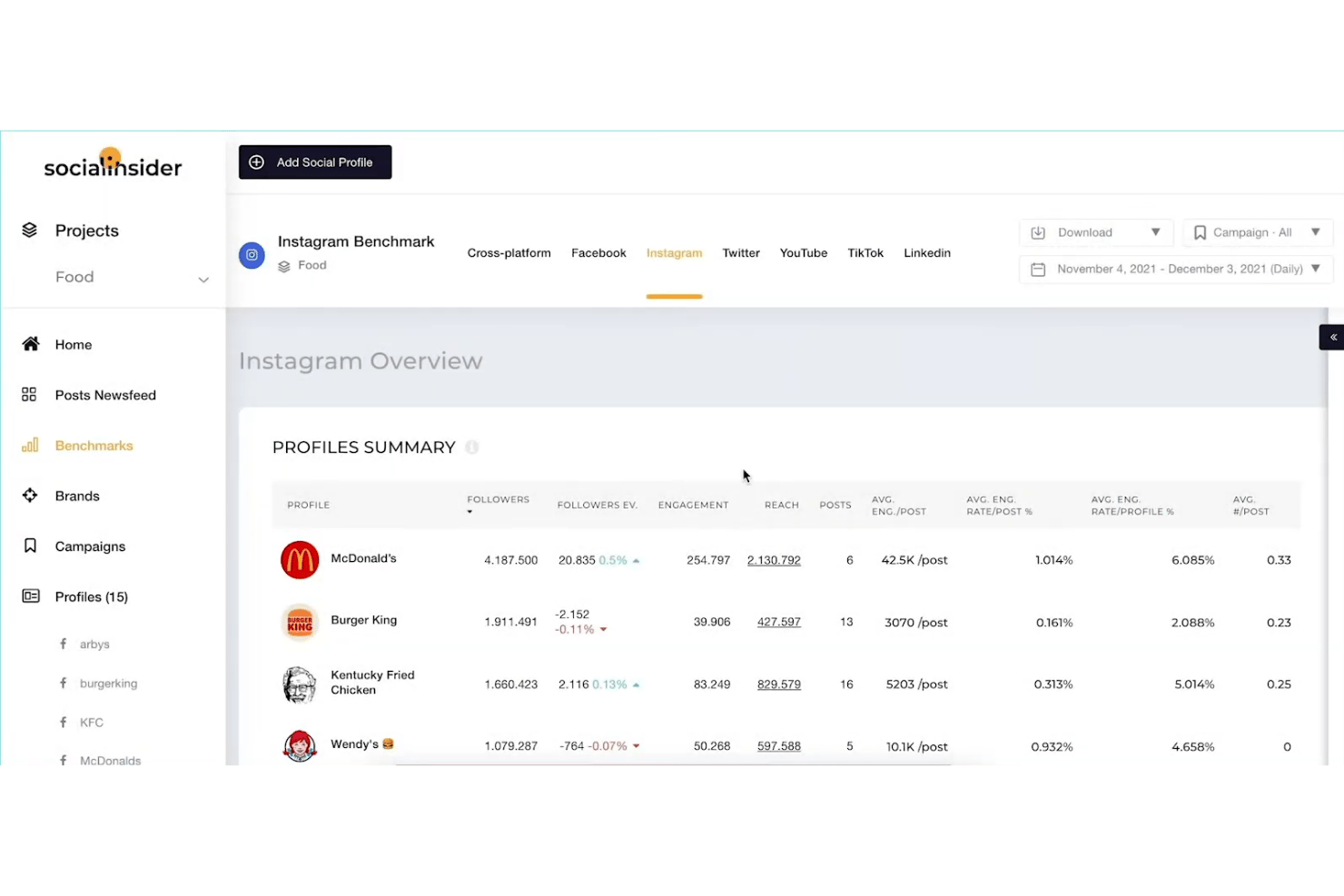Open the Download dropdown
Viewport: 1344px width, 896px height.
[x=1096, y=232]
